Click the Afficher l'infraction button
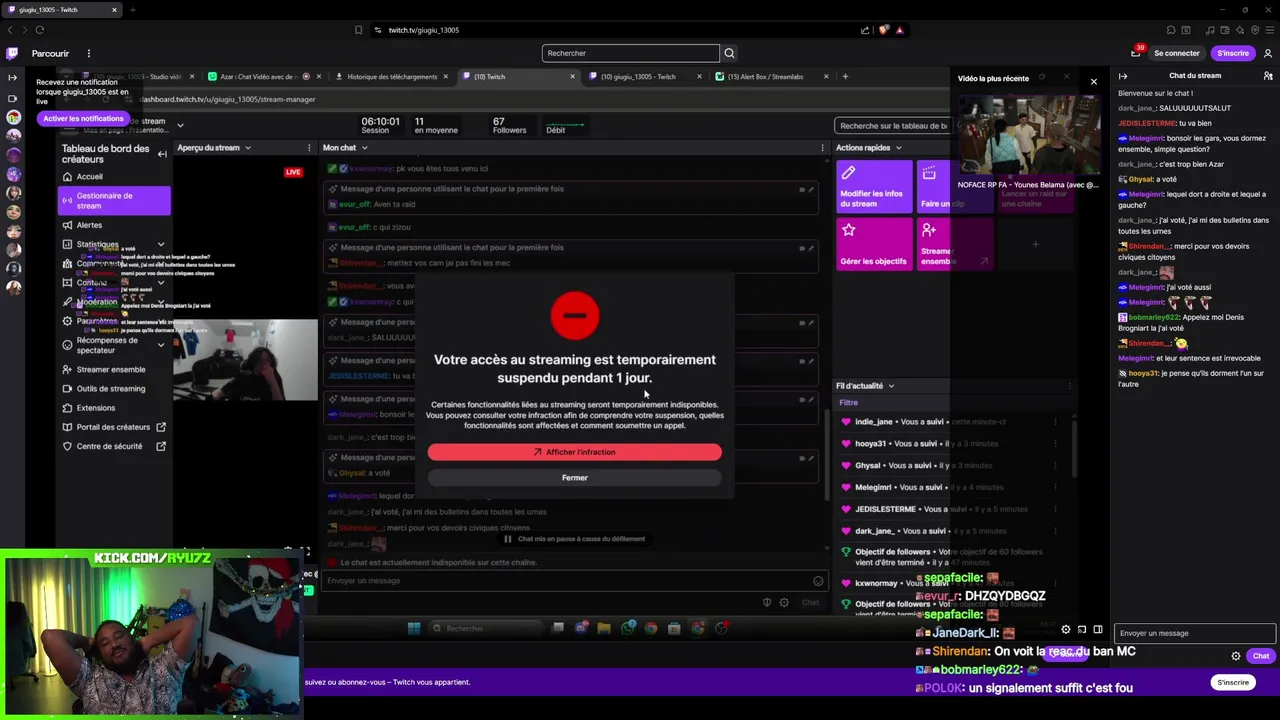The height and width of the screenshot is (720, 1280). coord(574,452)
